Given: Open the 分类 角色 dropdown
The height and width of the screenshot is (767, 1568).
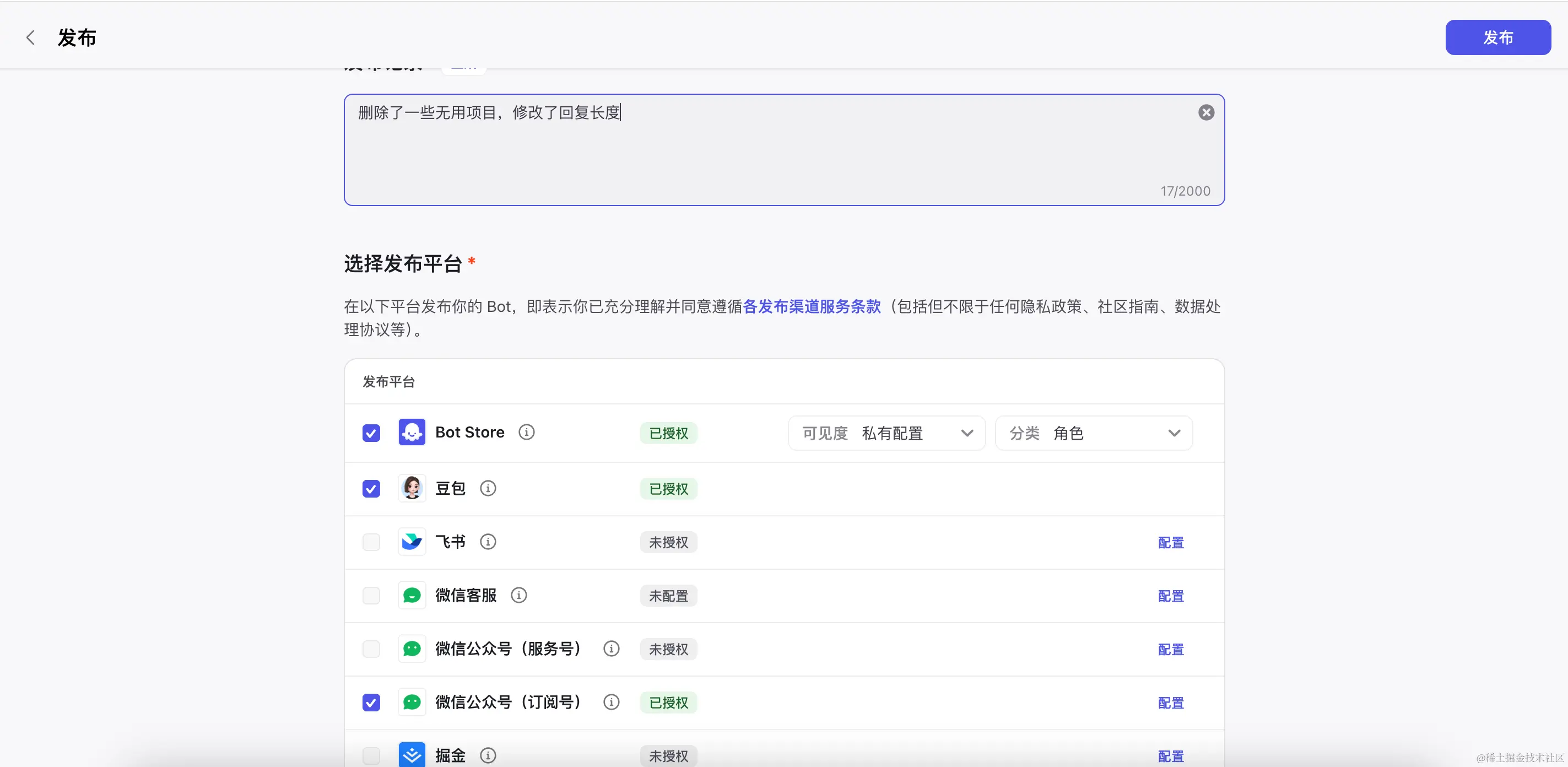Looking at the screenshot, I should 1093,434.
